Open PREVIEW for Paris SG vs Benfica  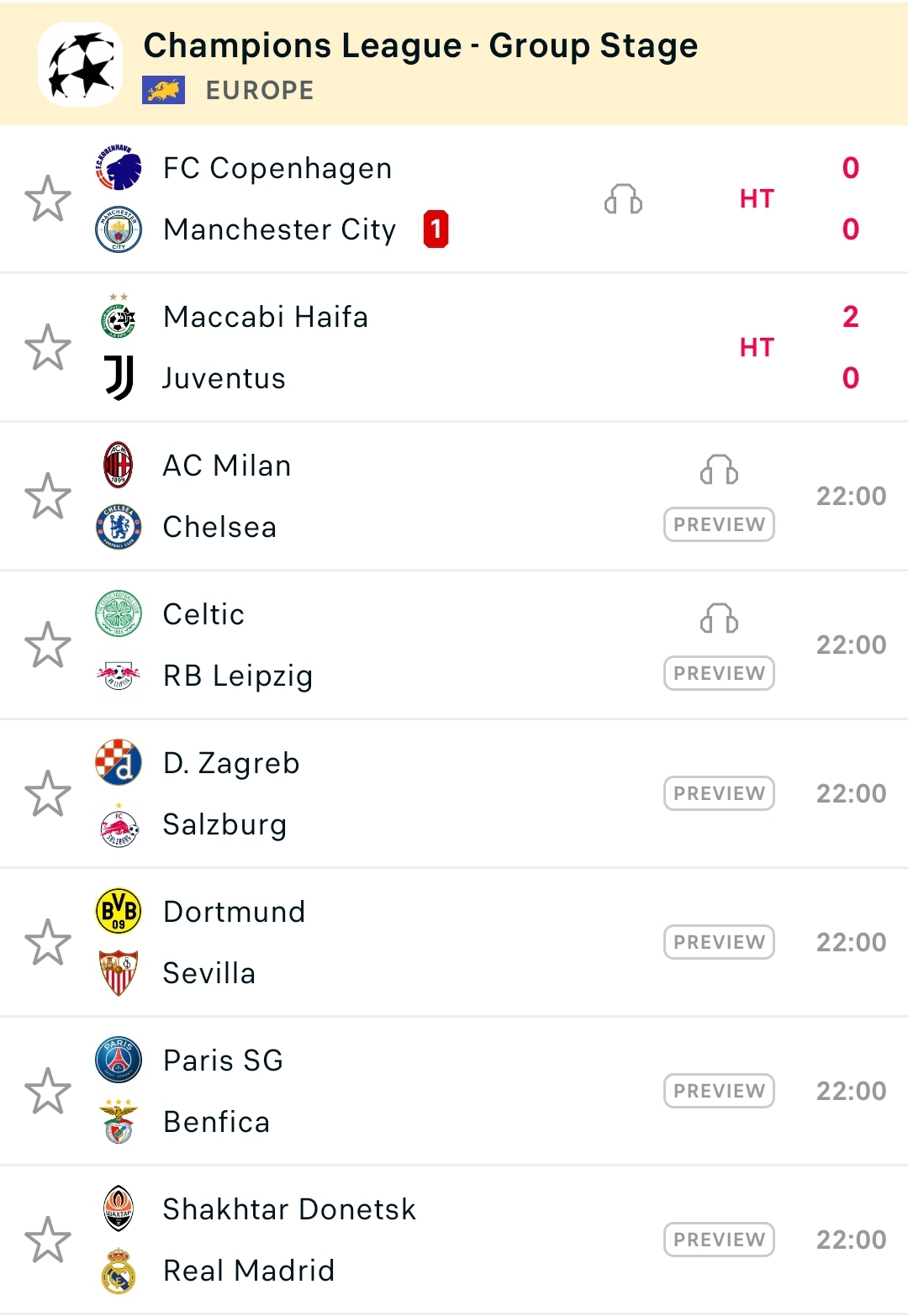pyautogui.click(x=719, y=1091)
